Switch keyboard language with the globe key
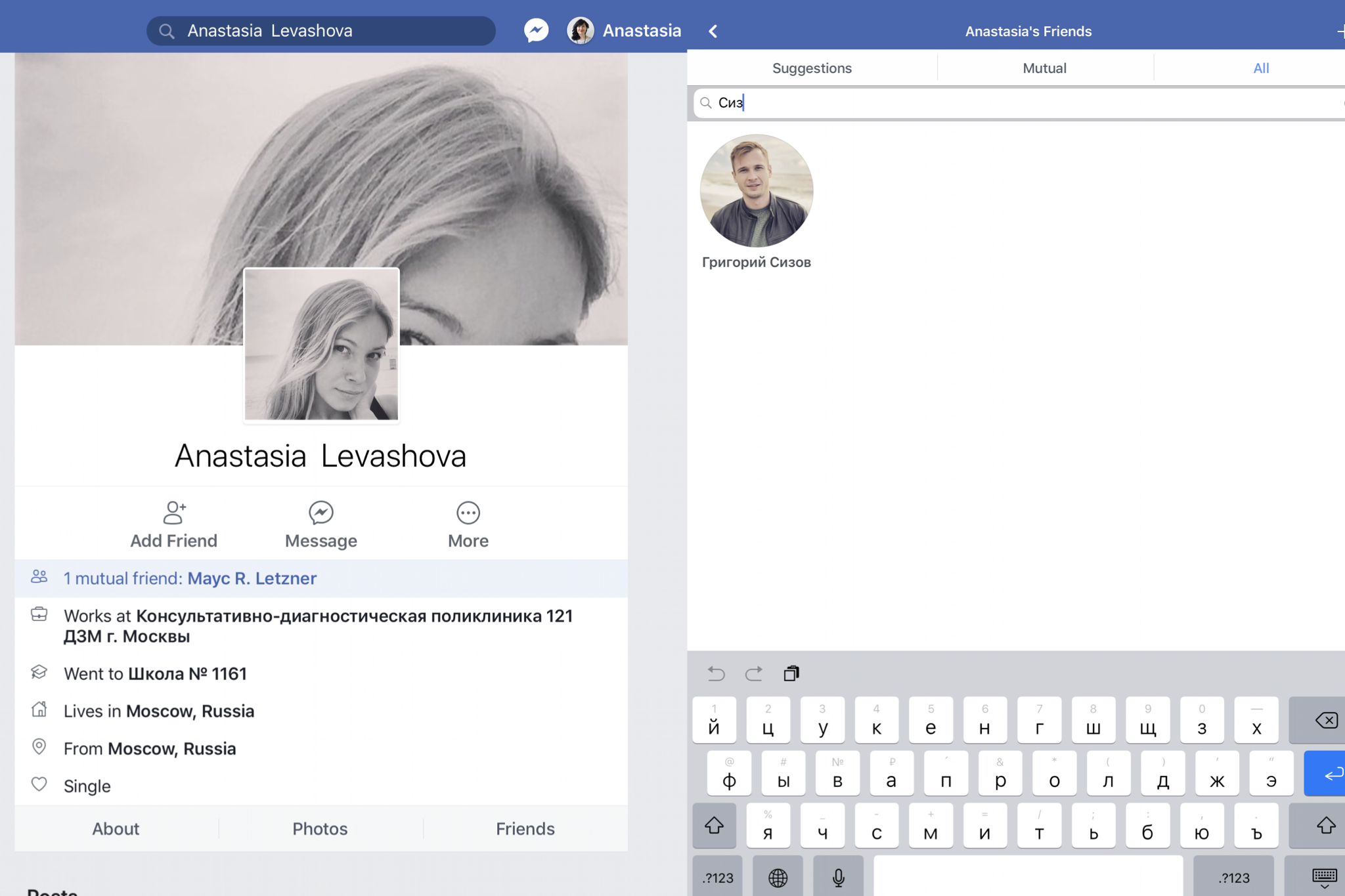1345x896 pixels. 778,877
